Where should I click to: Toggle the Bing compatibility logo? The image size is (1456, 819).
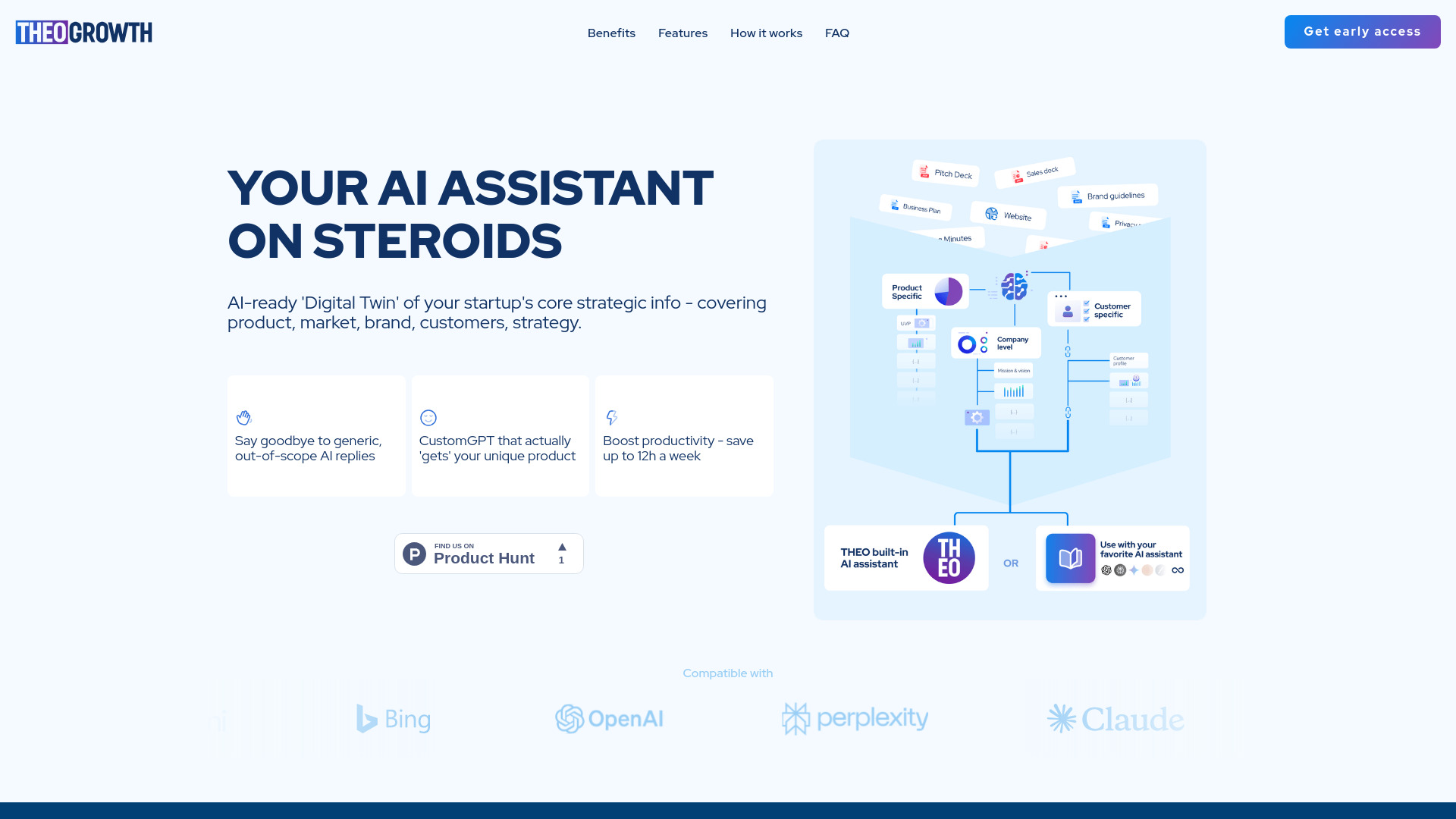395,719
